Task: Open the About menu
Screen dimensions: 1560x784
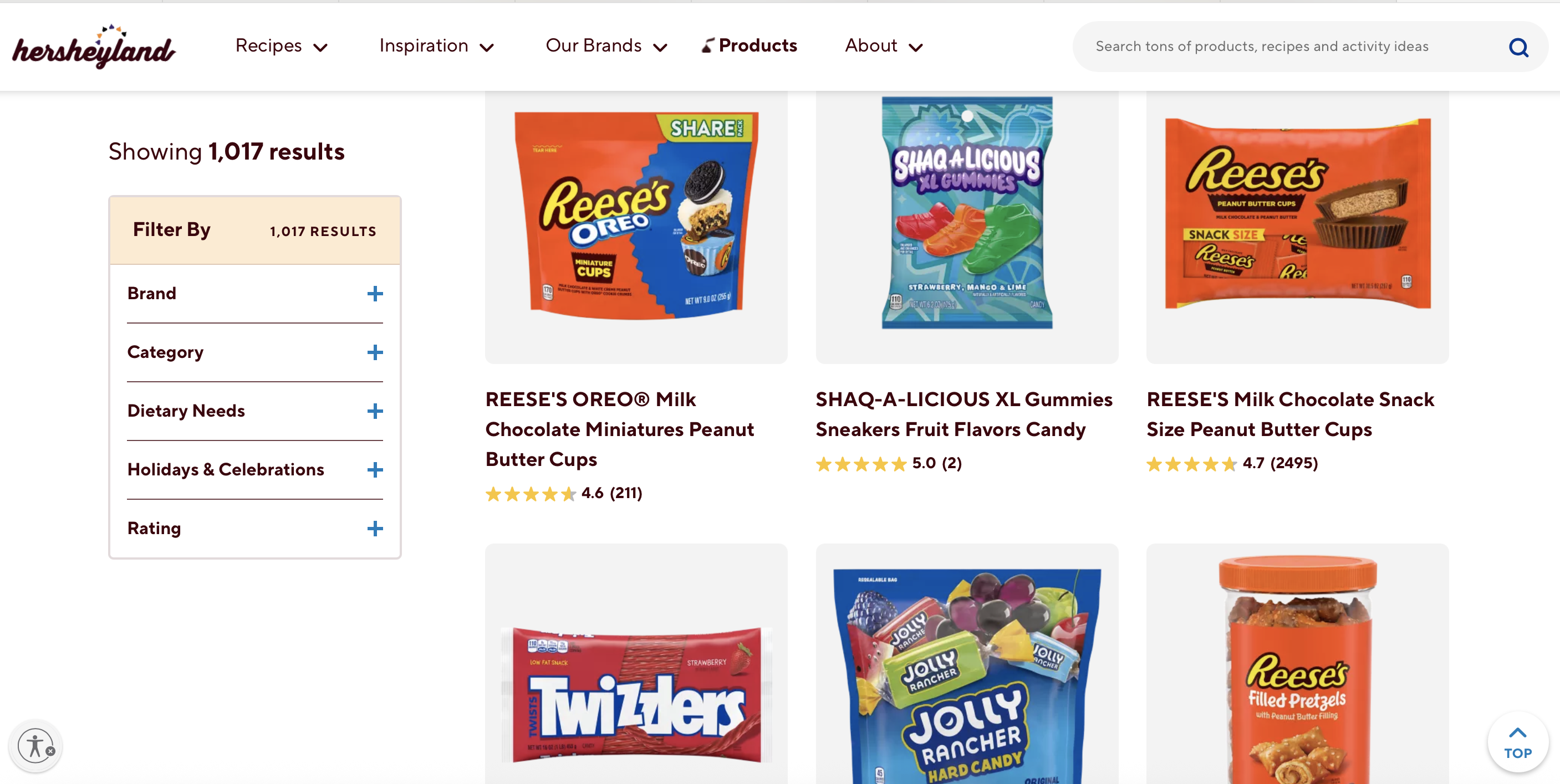Action: tap(883, 46)
